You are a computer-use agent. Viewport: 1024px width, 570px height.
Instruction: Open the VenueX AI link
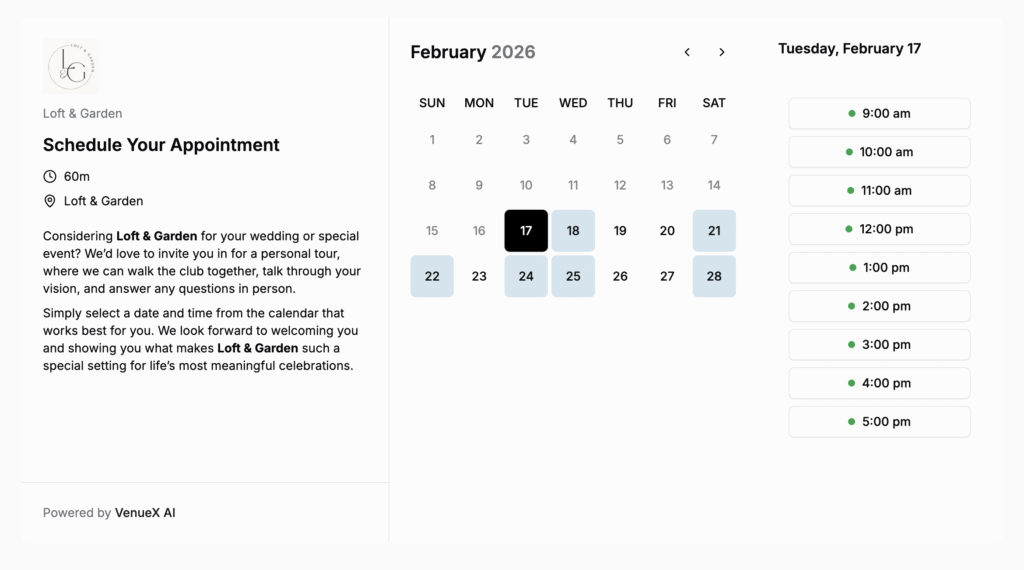(145, 513)
